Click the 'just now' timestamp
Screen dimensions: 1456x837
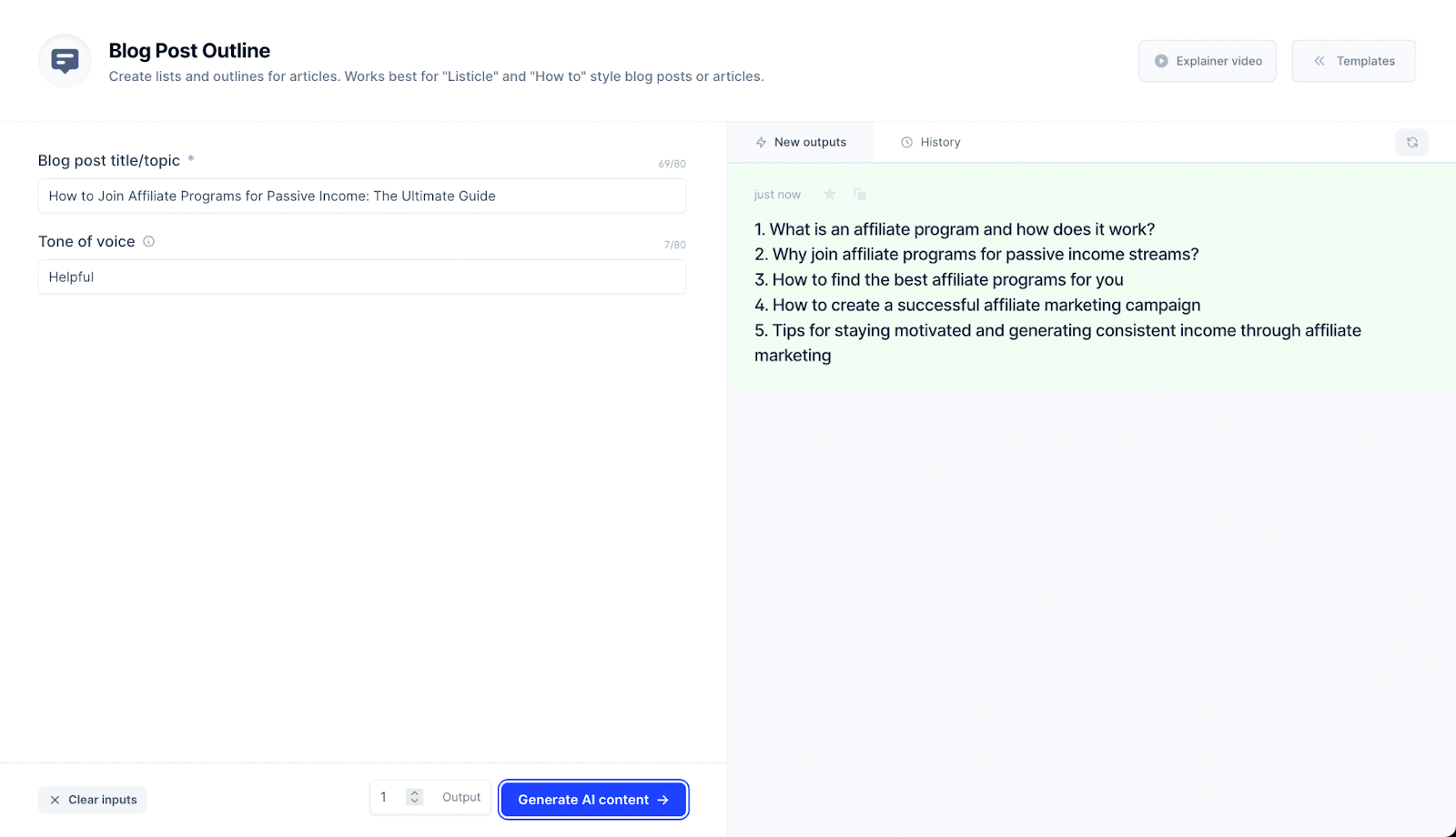tap(777, 195)
